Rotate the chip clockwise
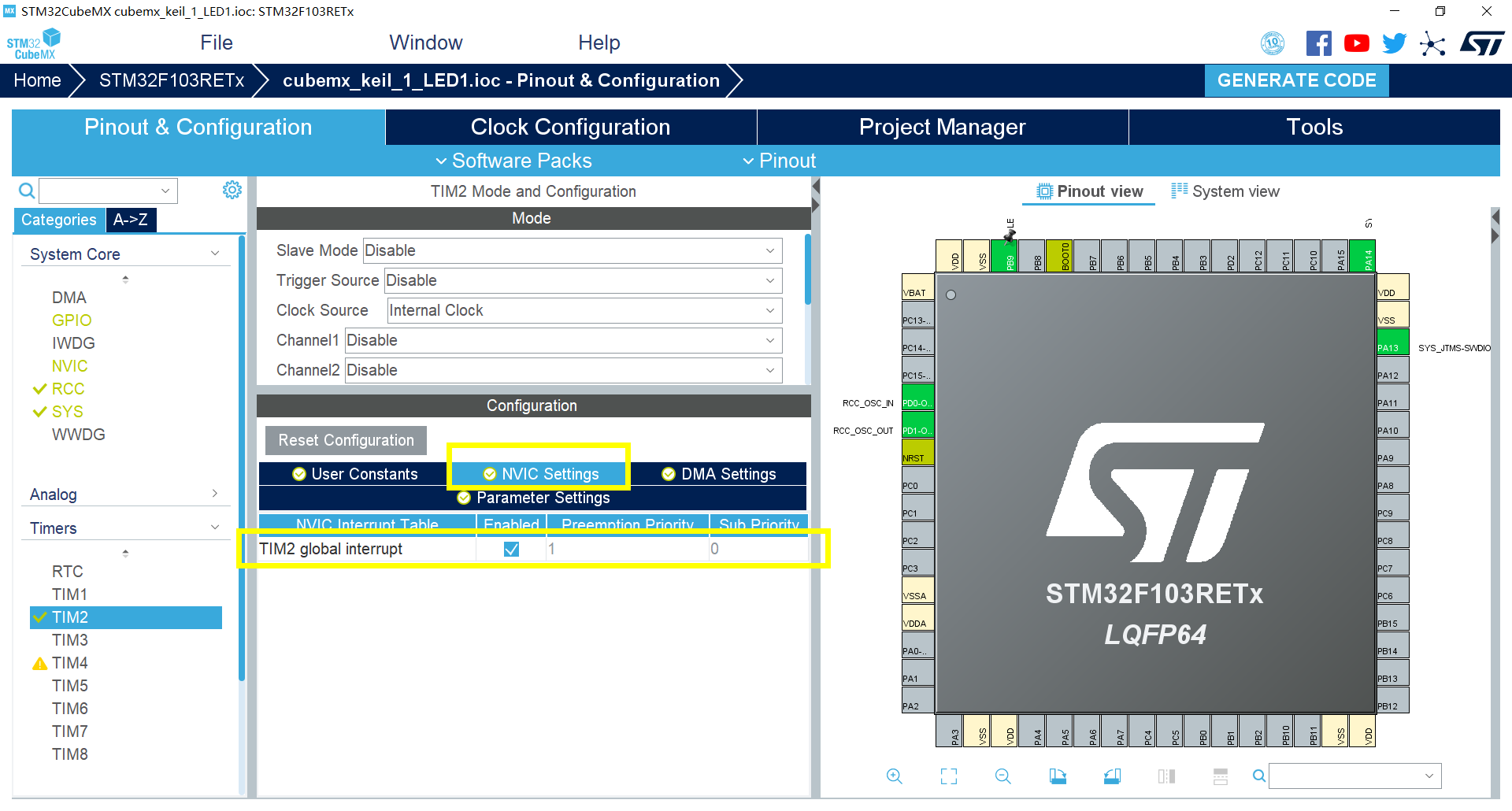This screenshot has width=1512, height=811. point(1058,776)
